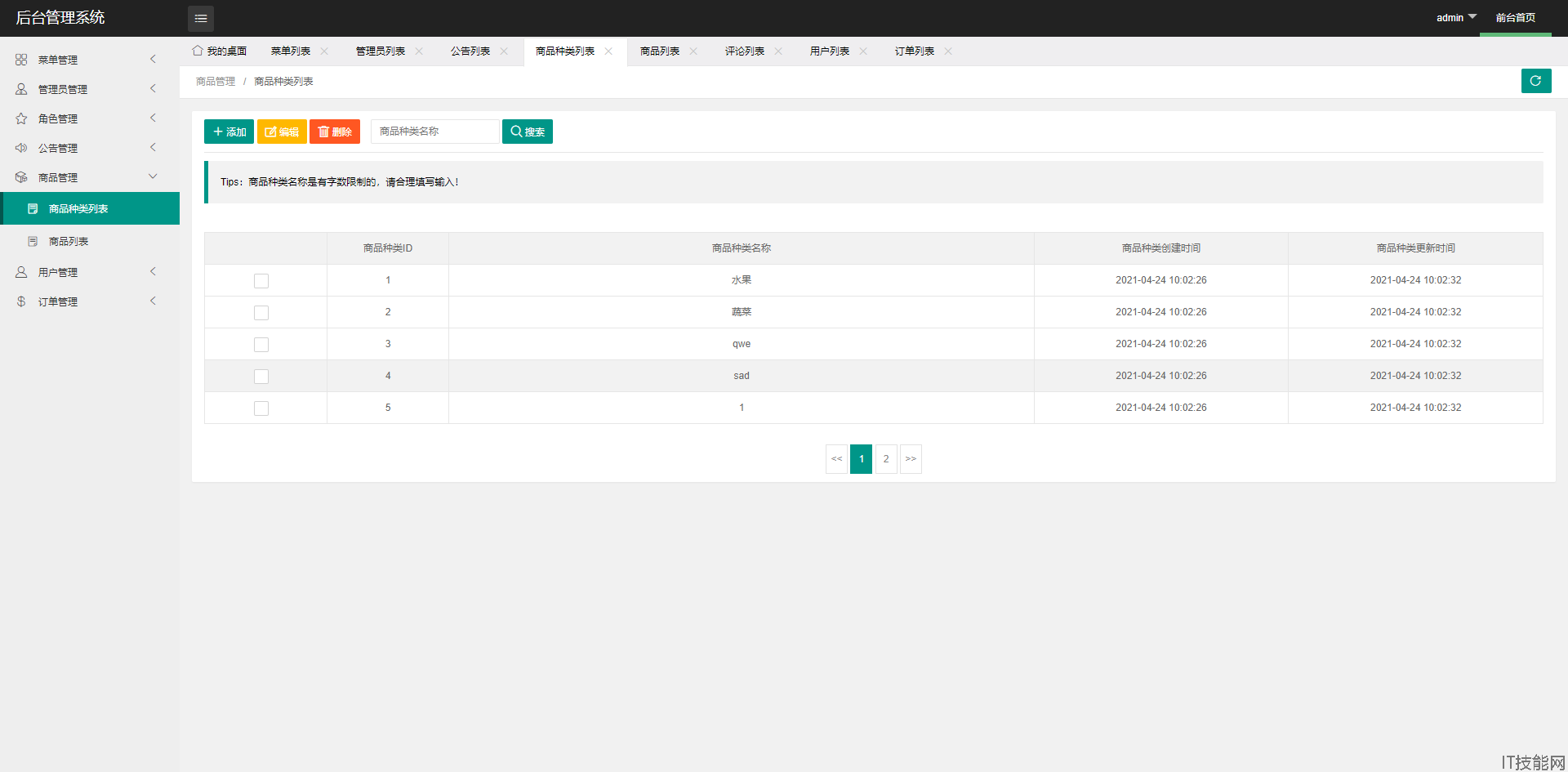The width and height of the screenshot is (1568, 772).
Task: Click the red 删除 delete button
Action: 335,132
